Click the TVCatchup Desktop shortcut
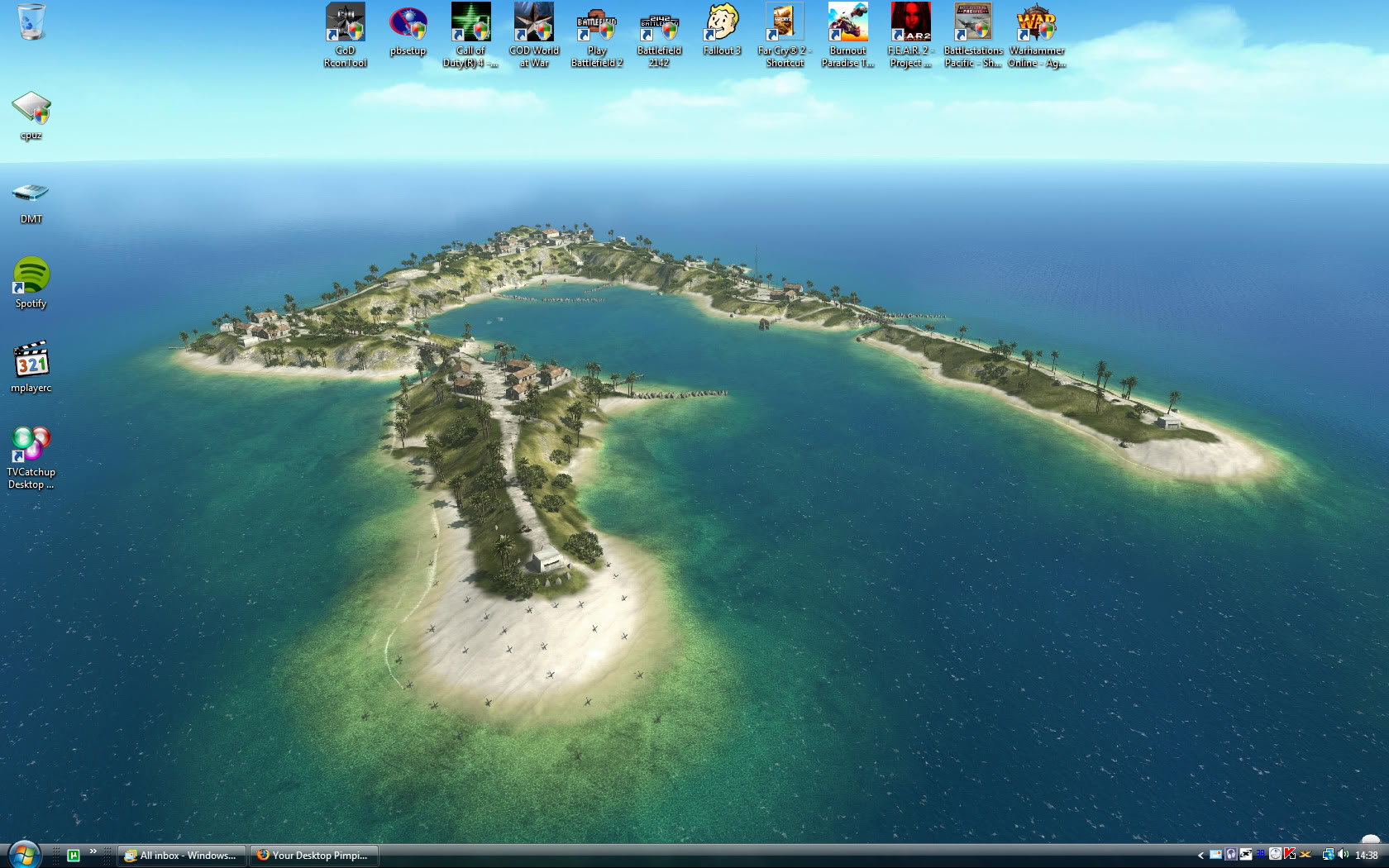The image size is (1389, 868). [x=31, y=445]
